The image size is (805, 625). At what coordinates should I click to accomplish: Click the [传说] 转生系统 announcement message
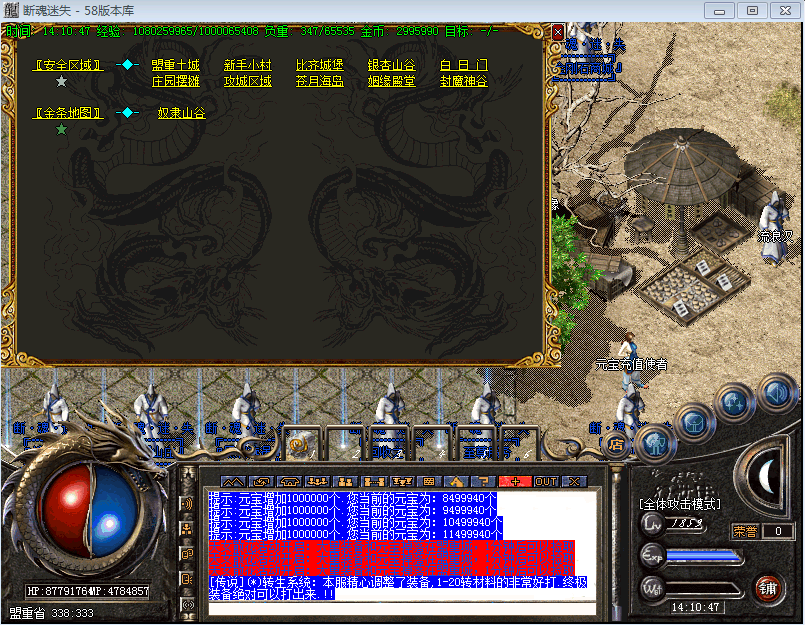pos(398,588)
